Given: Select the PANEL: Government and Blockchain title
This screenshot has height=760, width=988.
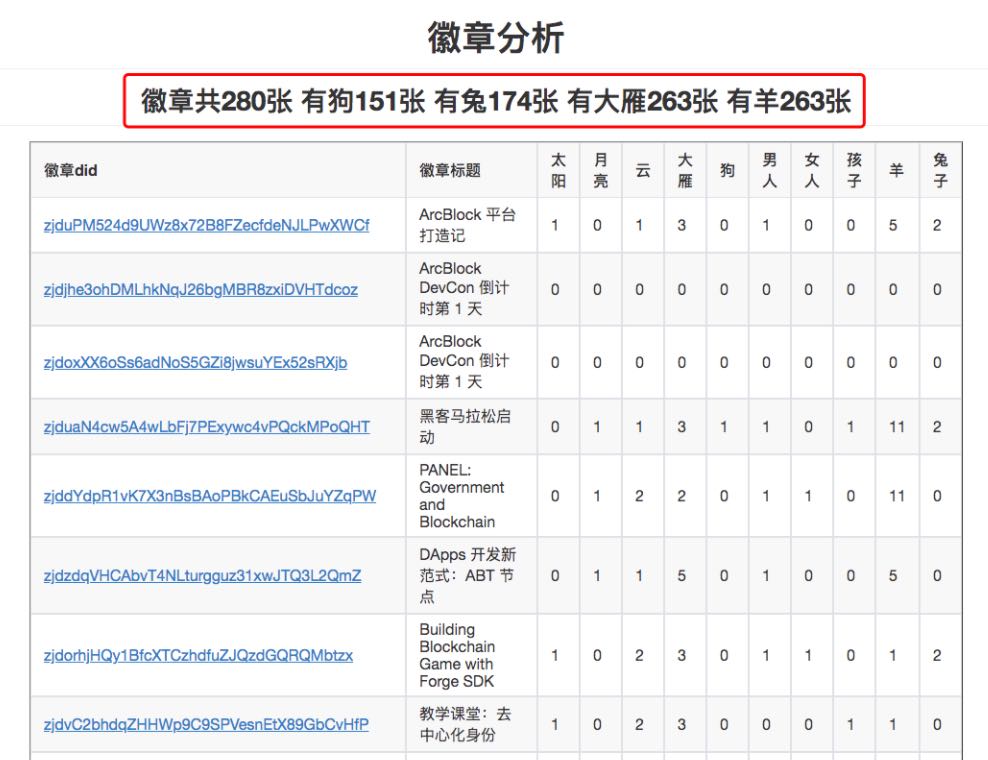Looking at the screenshot, I should 461,496.
